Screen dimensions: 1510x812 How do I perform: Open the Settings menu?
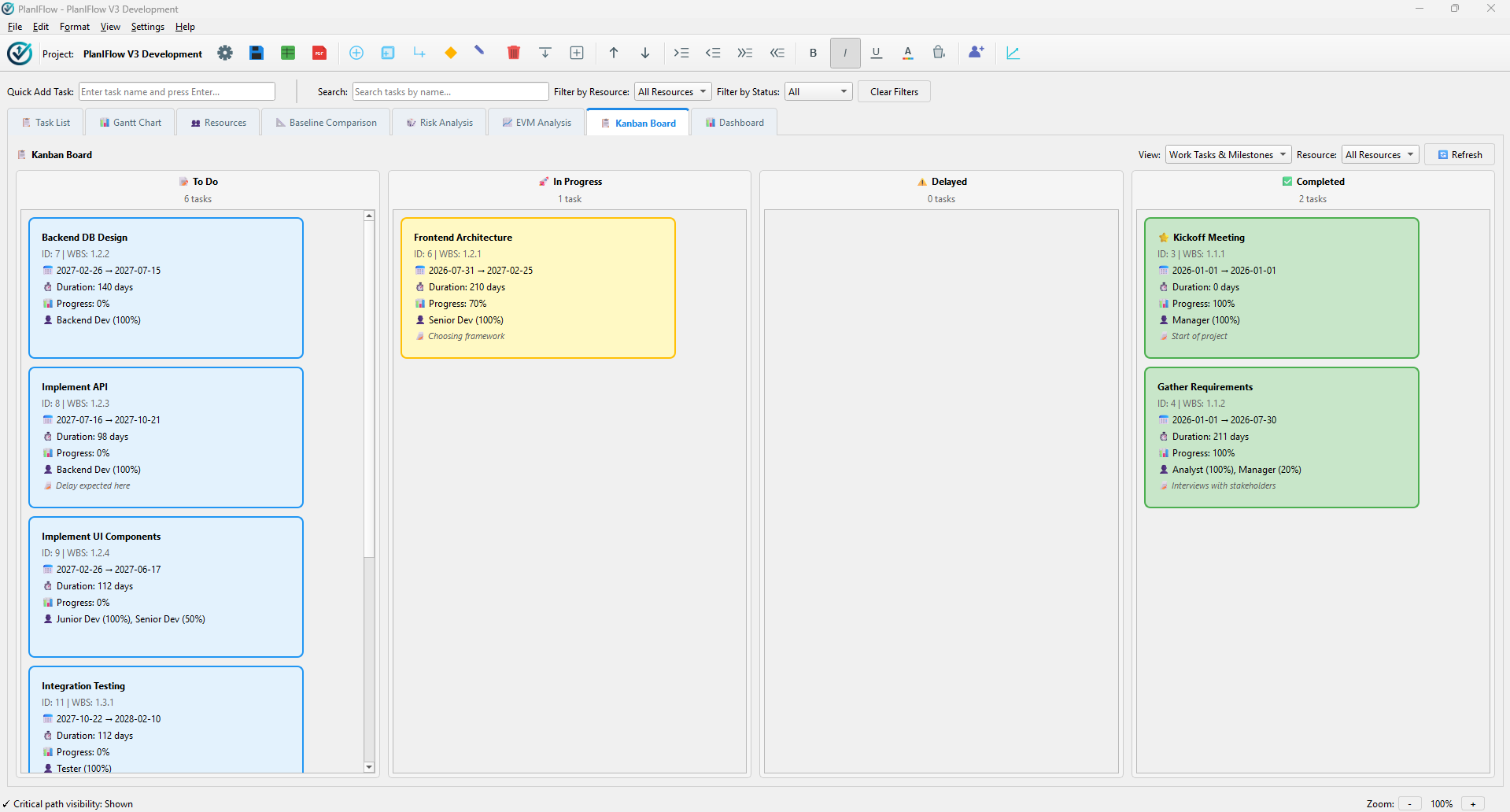(x=148, y=27)
